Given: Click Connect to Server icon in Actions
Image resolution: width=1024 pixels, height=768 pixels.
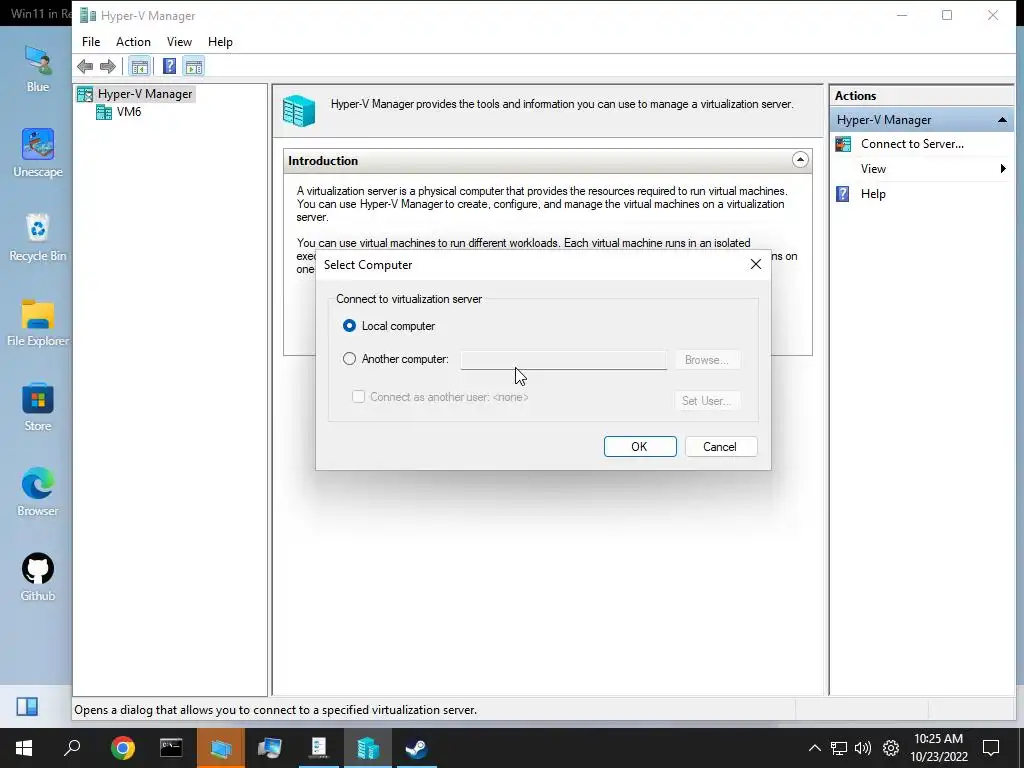Looking at the screenshot, I should pos(843,144).
